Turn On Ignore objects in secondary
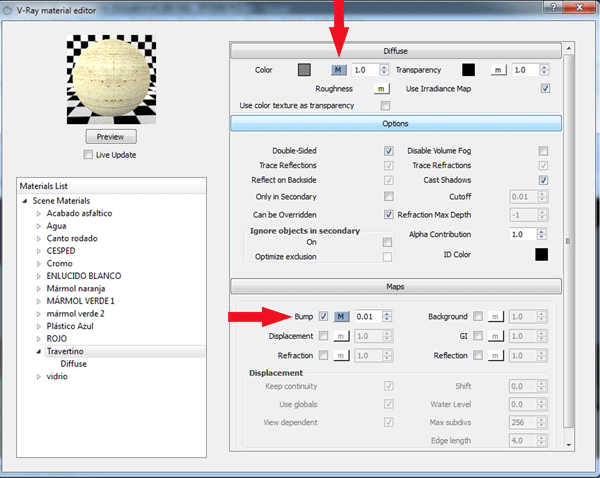Viewport: 600px width, 478px height. (x=387, y=242)
